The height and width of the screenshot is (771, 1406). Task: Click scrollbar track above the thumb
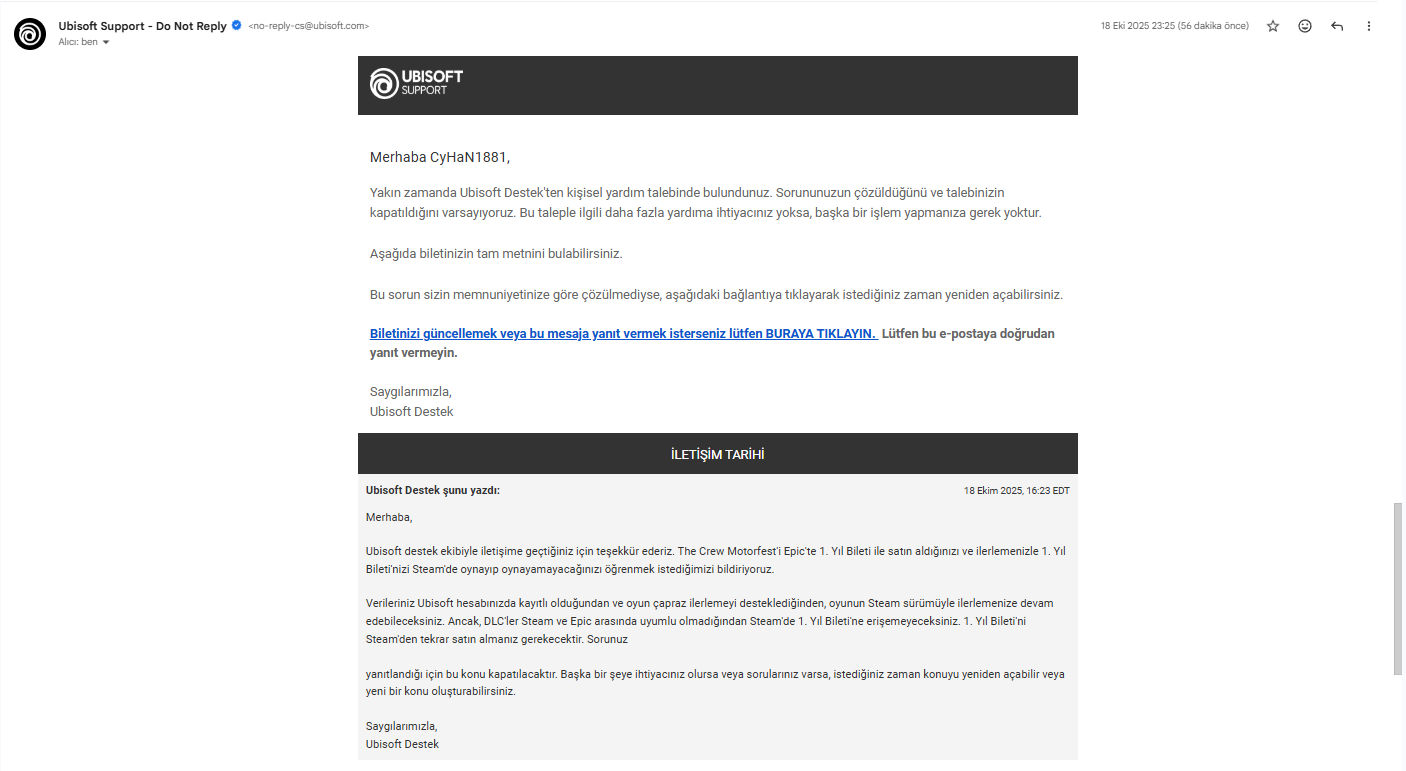coord(1397,250)
